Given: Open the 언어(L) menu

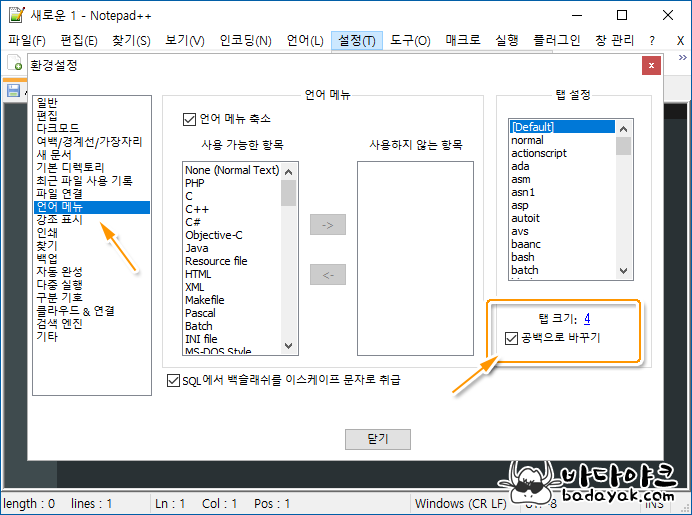Looking at the screenshot, I should 305,41.
